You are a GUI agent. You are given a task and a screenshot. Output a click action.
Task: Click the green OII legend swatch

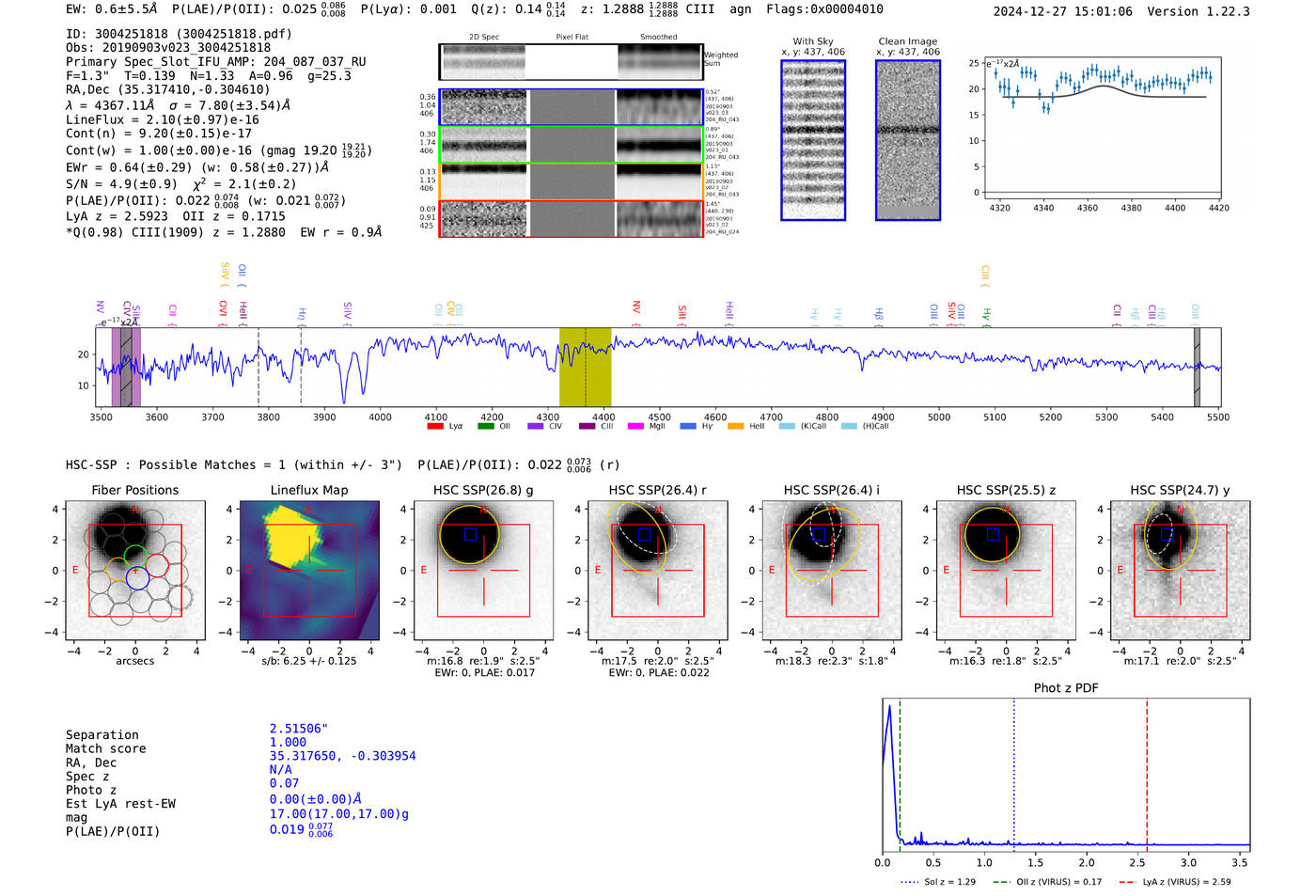coord(485,426)
